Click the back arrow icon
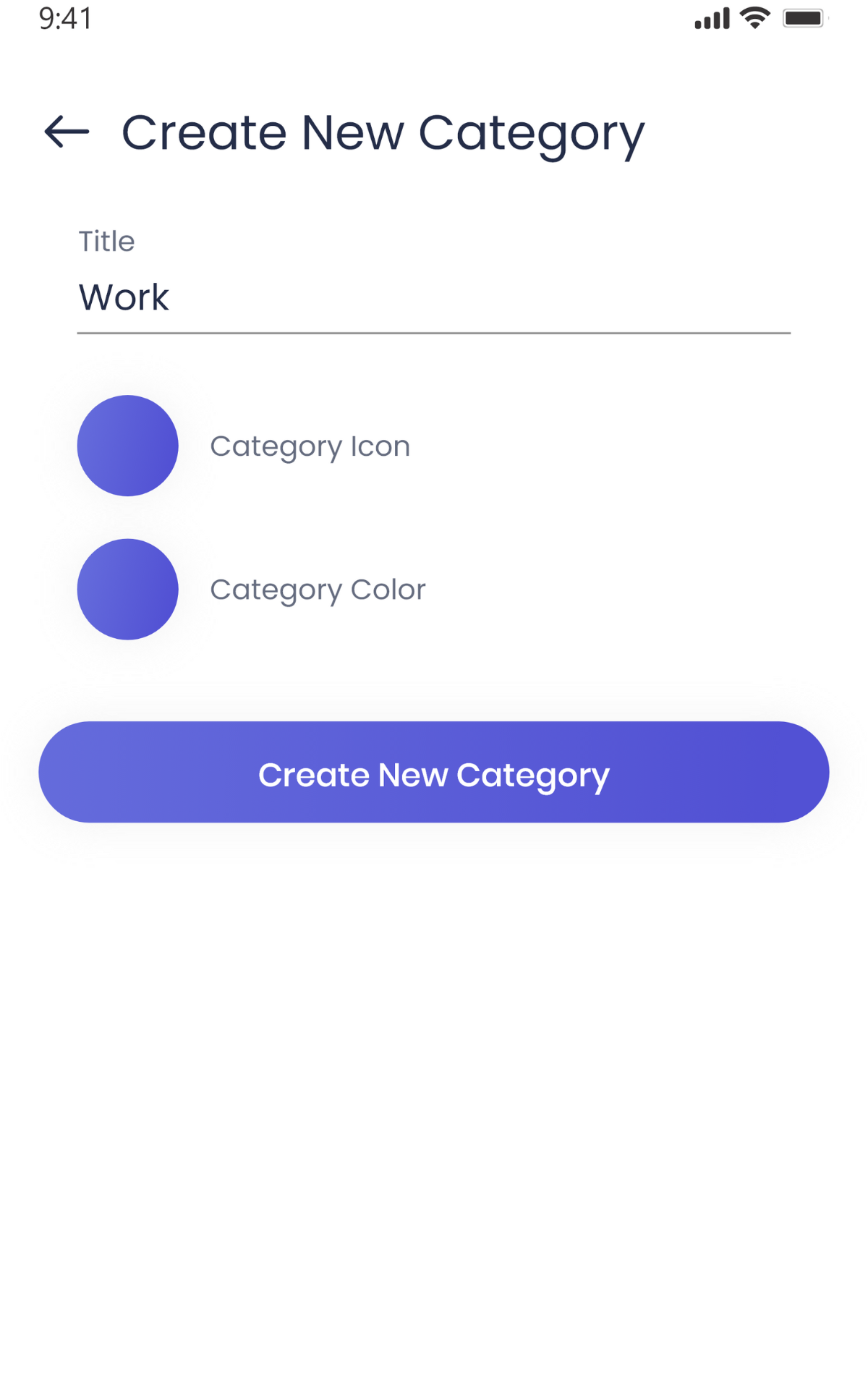This screenshot has width=868, height=1389. (x=67, y=131)
